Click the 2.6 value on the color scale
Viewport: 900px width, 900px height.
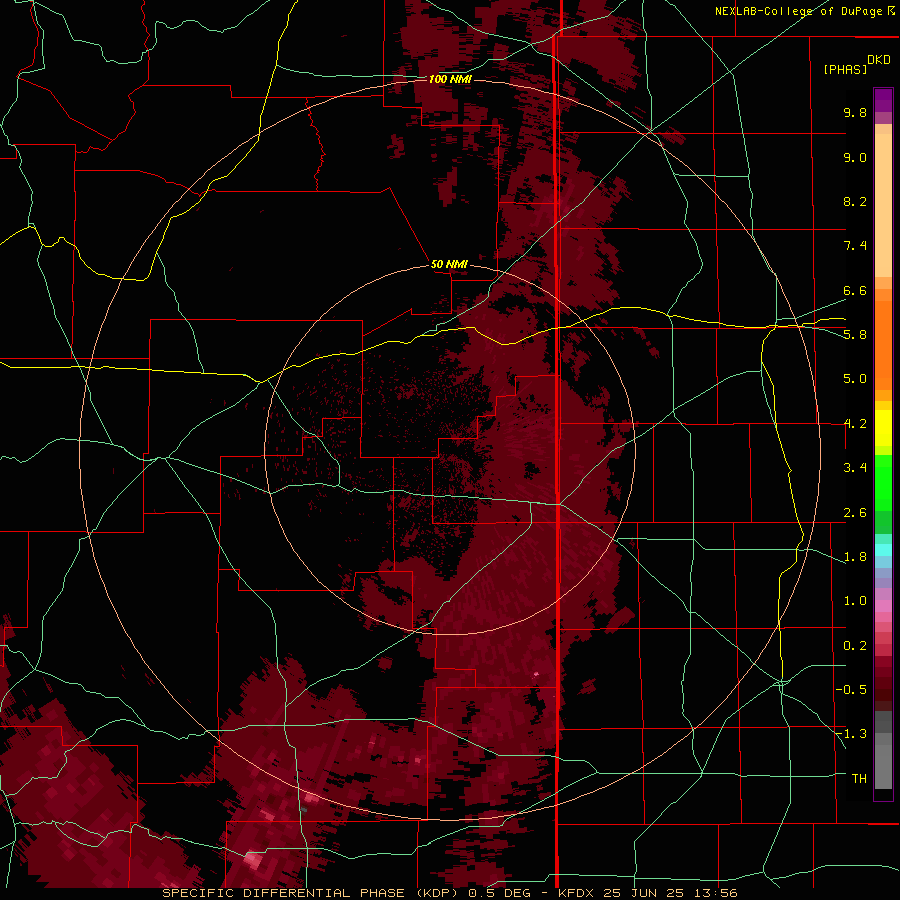pyautogui.click(x=855, y=513)
